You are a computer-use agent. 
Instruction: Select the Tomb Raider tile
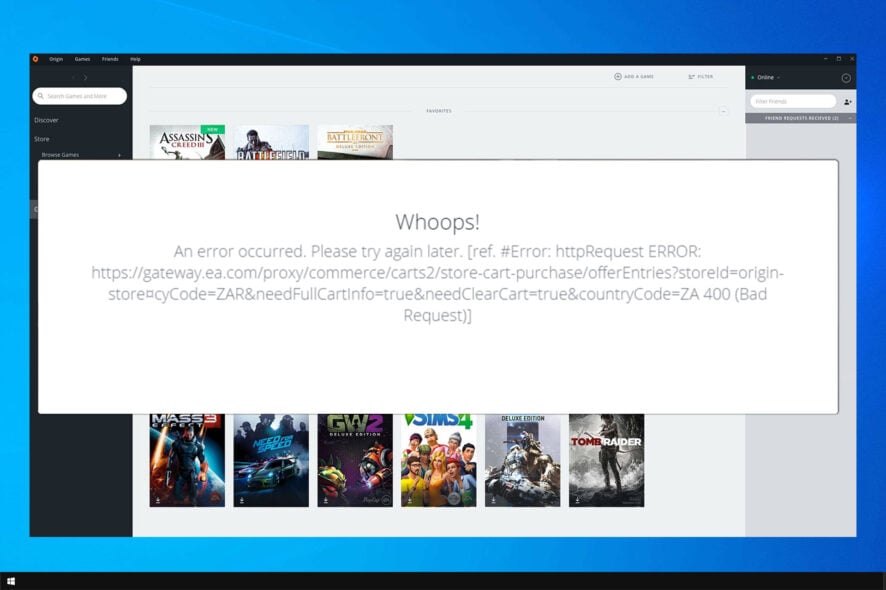click(606, 460)
